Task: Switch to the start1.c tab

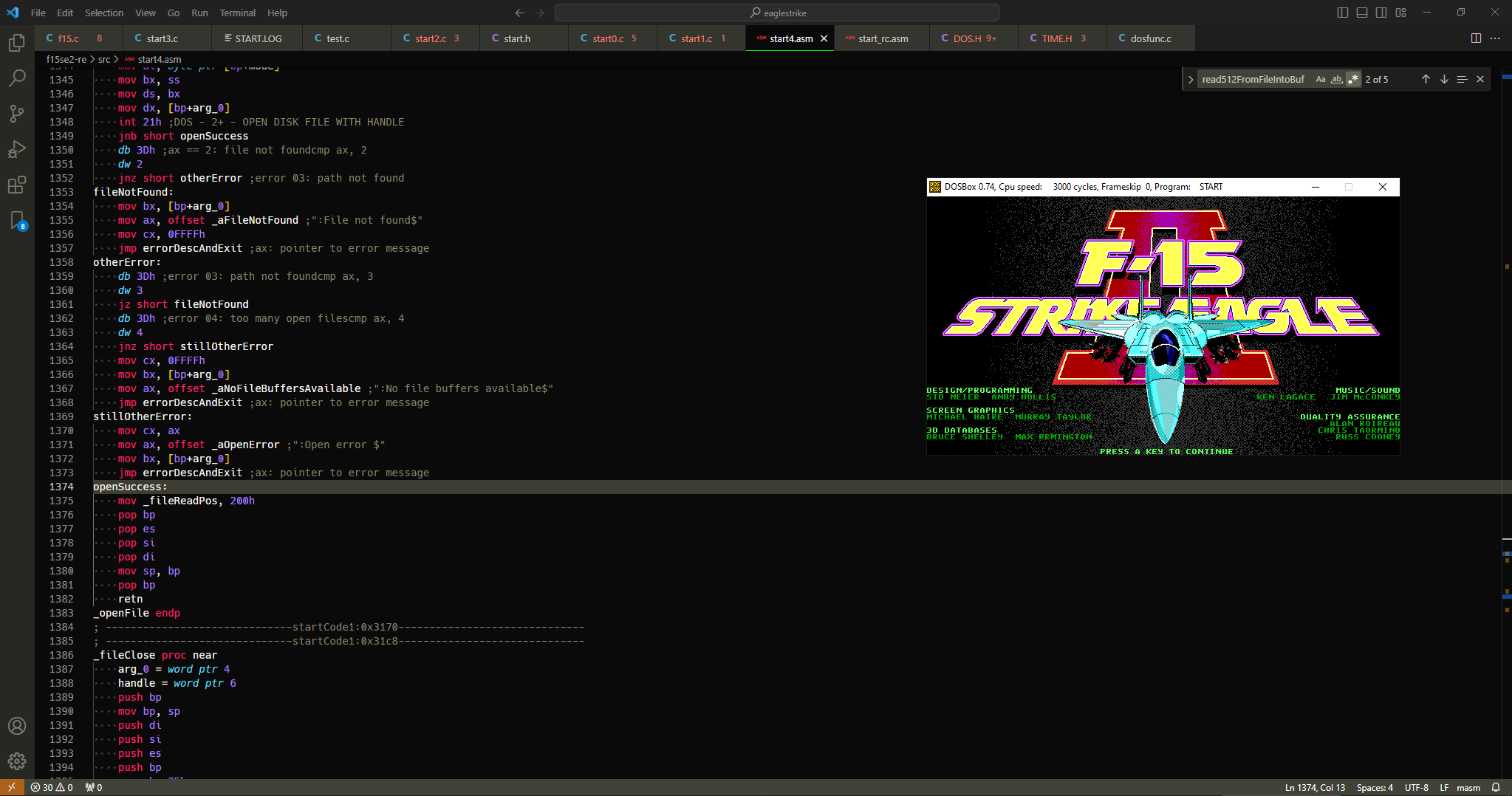Action: click(701, 38)
